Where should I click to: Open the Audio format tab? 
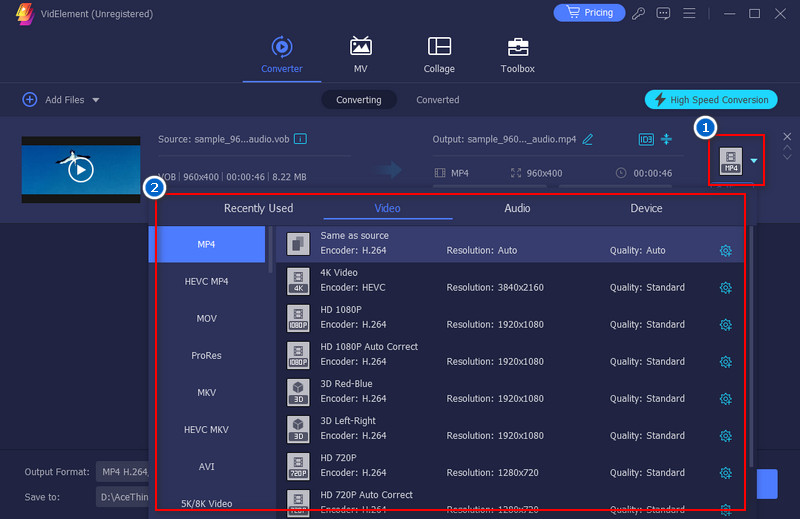tap(517, 208)
